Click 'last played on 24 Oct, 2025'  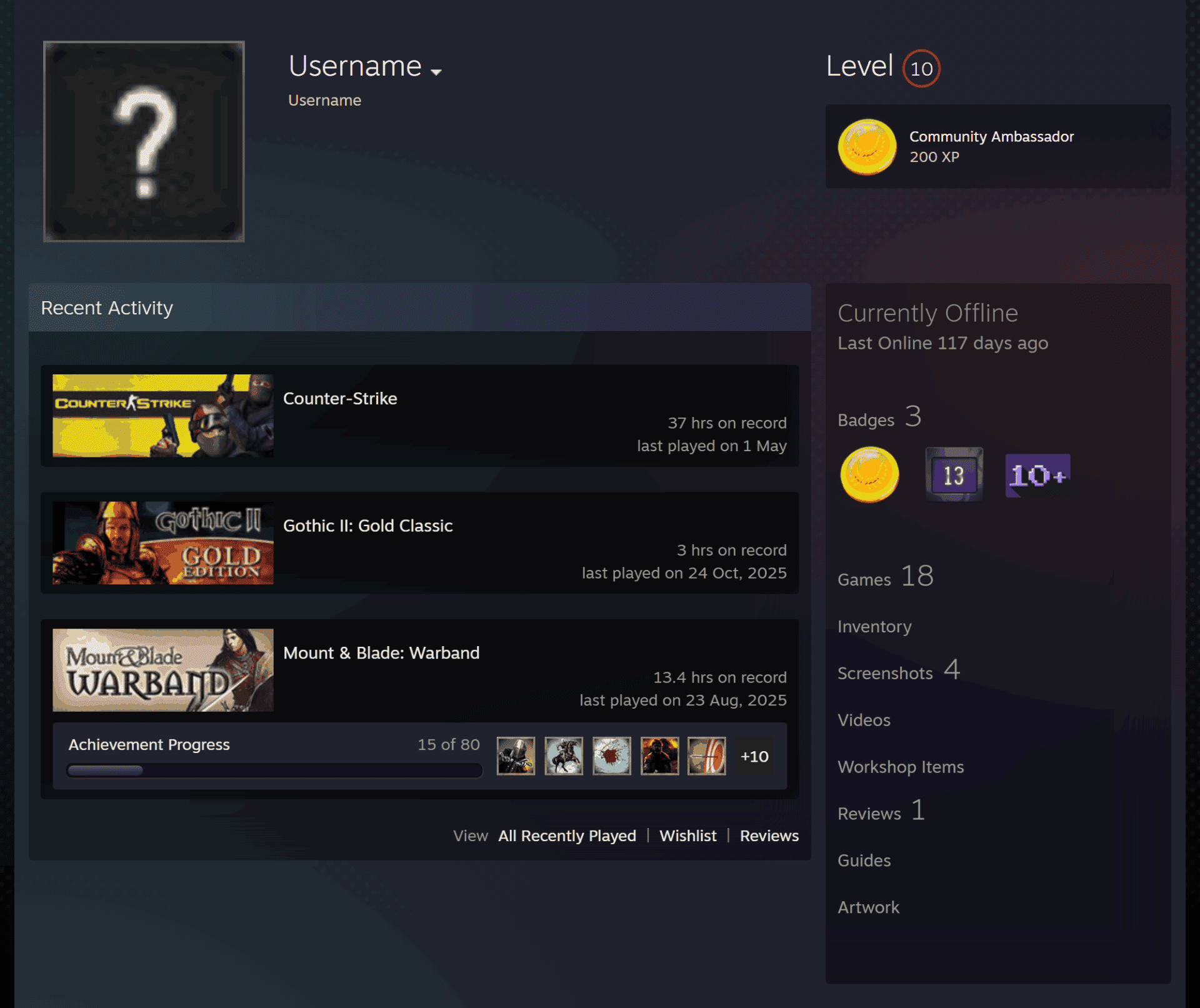point(684,573)
